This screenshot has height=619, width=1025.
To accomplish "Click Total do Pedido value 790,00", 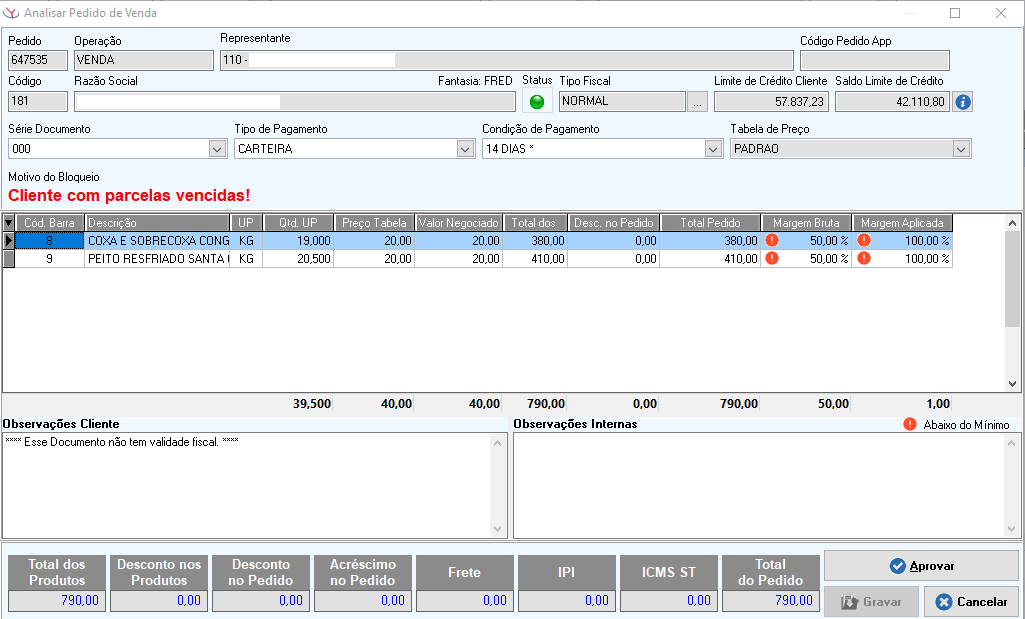I will point(771,601).
